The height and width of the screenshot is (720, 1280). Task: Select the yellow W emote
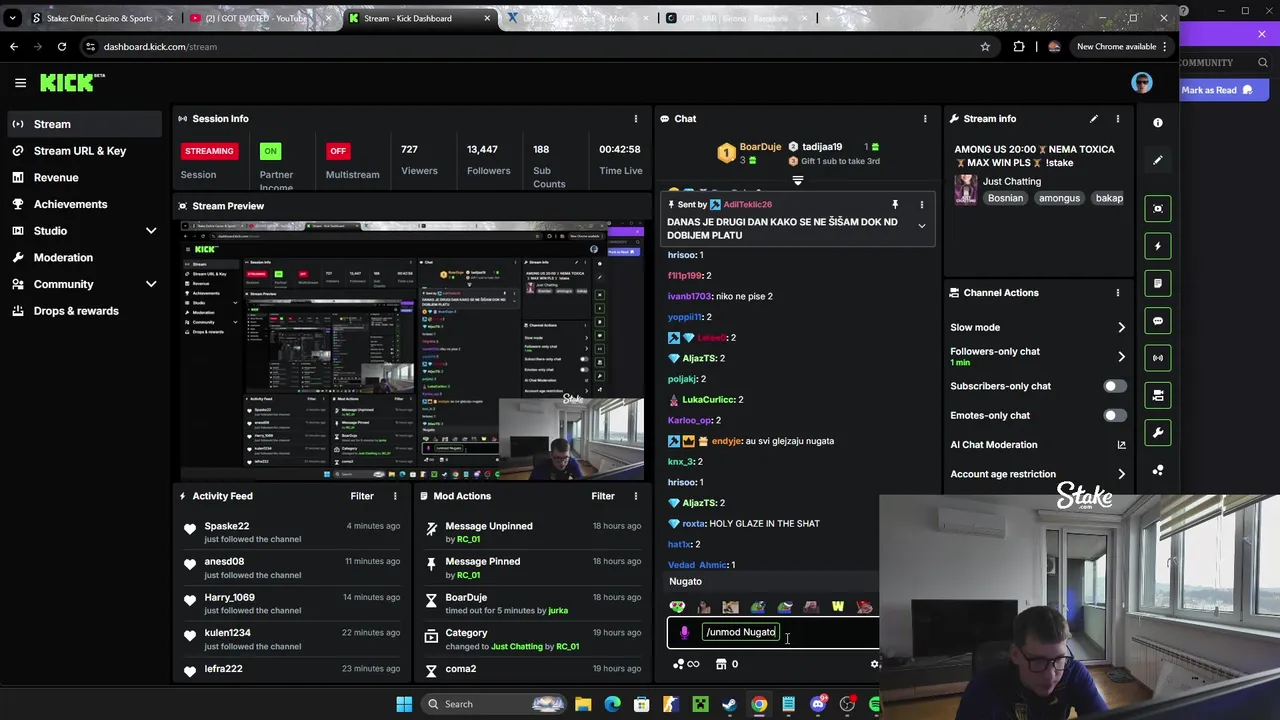pos(838,607)
